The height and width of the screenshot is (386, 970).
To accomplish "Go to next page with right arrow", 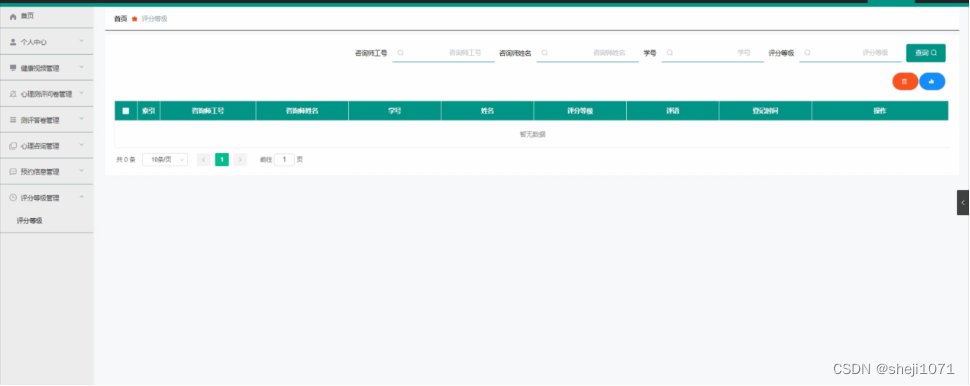I will coord(241,160).
